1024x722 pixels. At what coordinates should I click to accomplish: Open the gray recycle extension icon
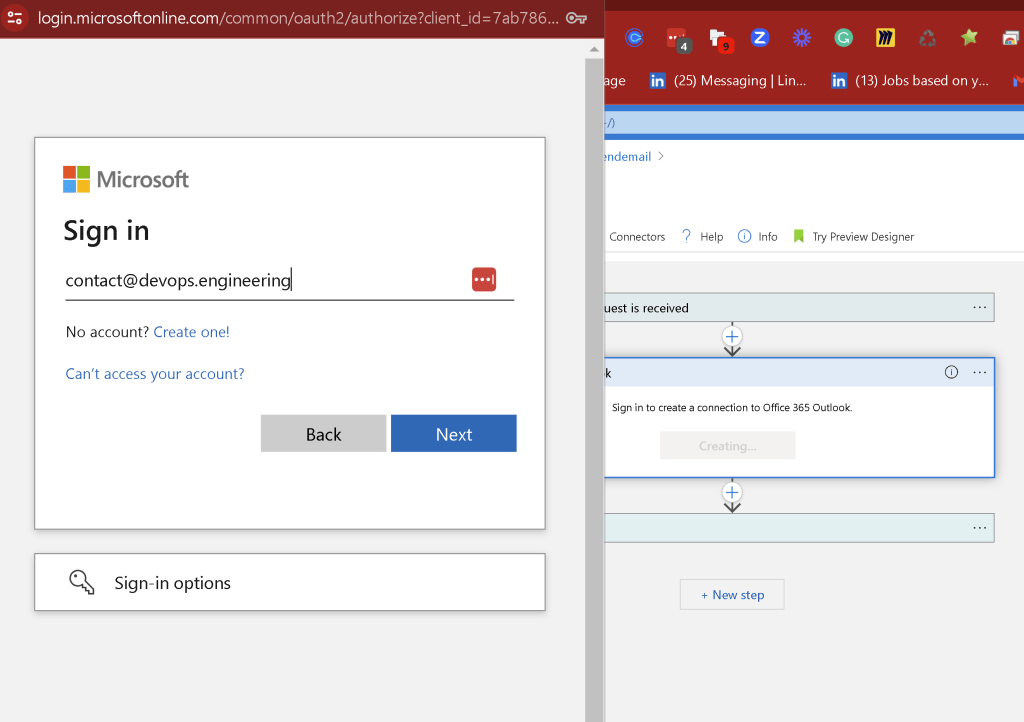pyautogui.click(x=927, y=39)
